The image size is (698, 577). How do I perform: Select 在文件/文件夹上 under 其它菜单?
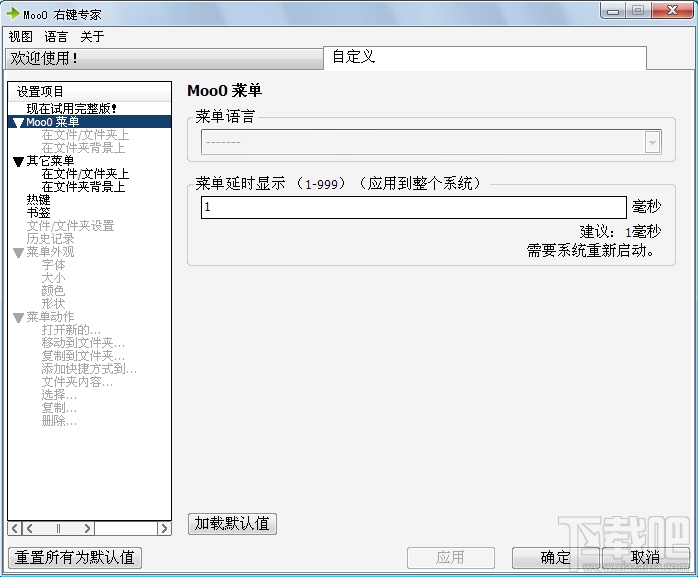[x=85, y=174]
